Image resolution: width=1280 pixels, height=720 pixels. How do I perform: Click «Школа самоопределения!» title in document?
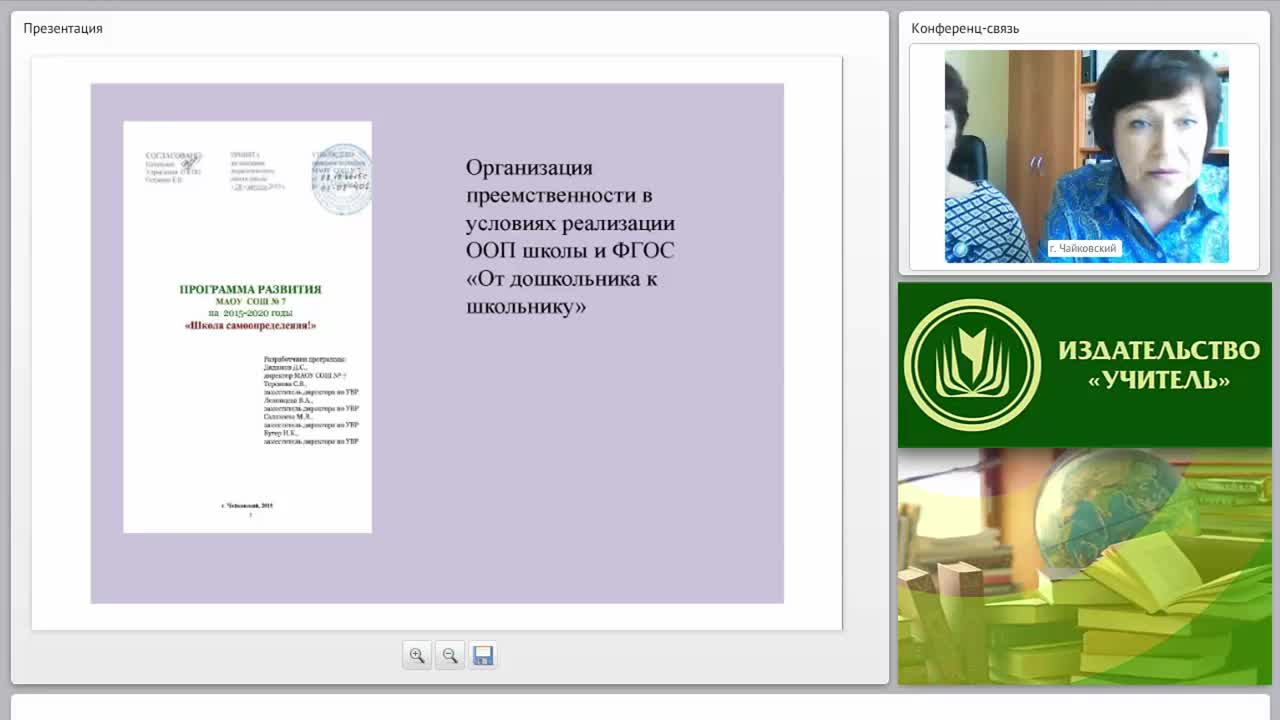(250, 325)
